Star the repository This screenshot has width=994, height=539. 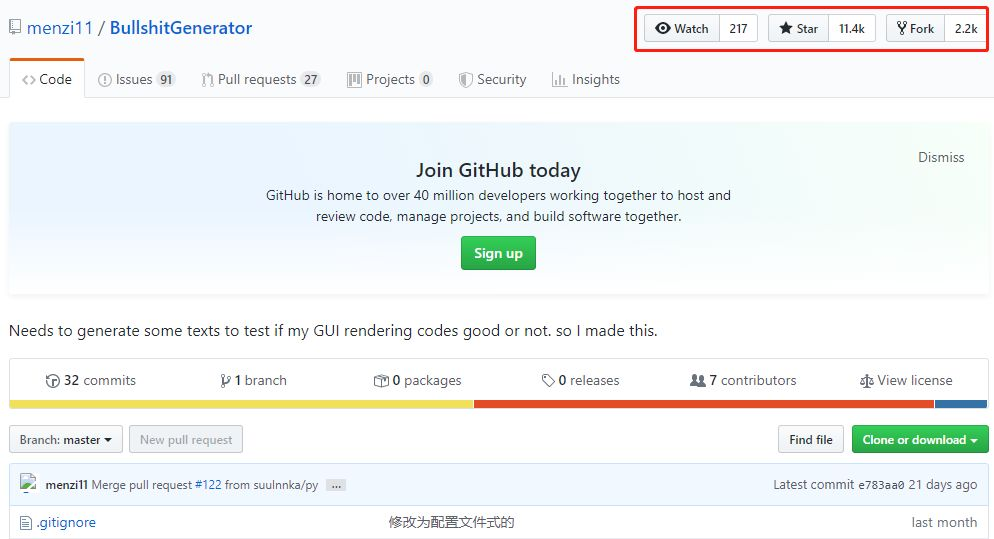[799, 29]
